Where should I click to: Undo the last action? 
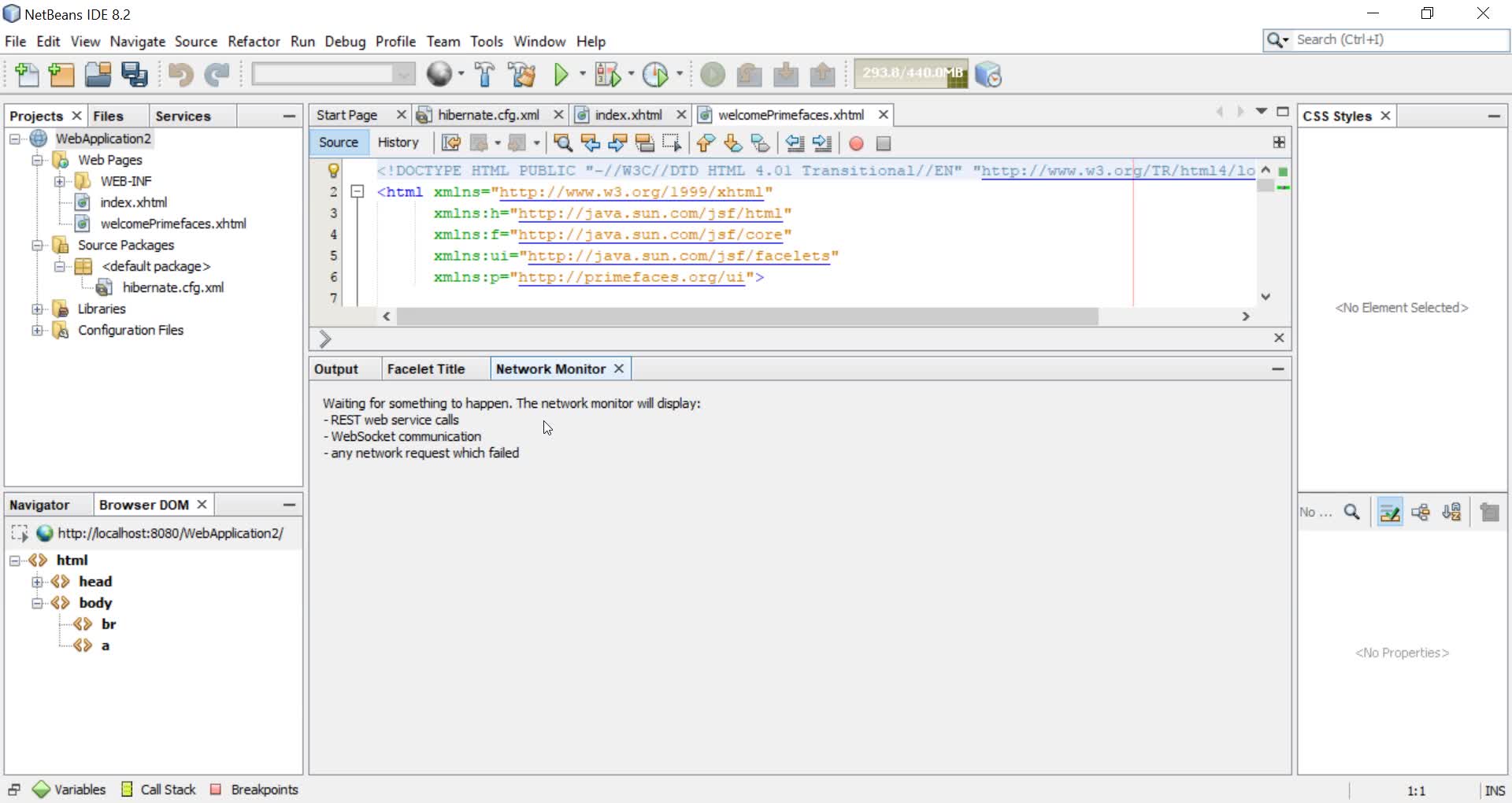click(180, 74)
